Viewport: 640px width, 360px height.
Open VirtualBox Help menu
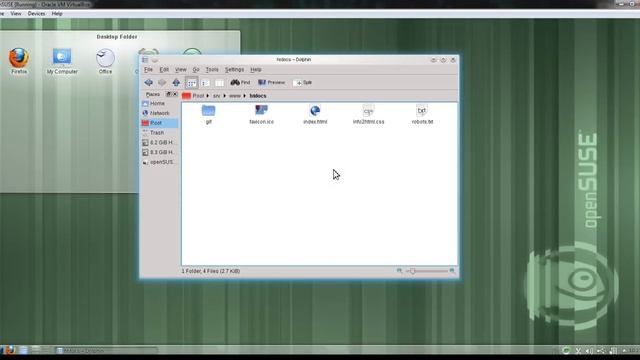click(x=57, y=14)
